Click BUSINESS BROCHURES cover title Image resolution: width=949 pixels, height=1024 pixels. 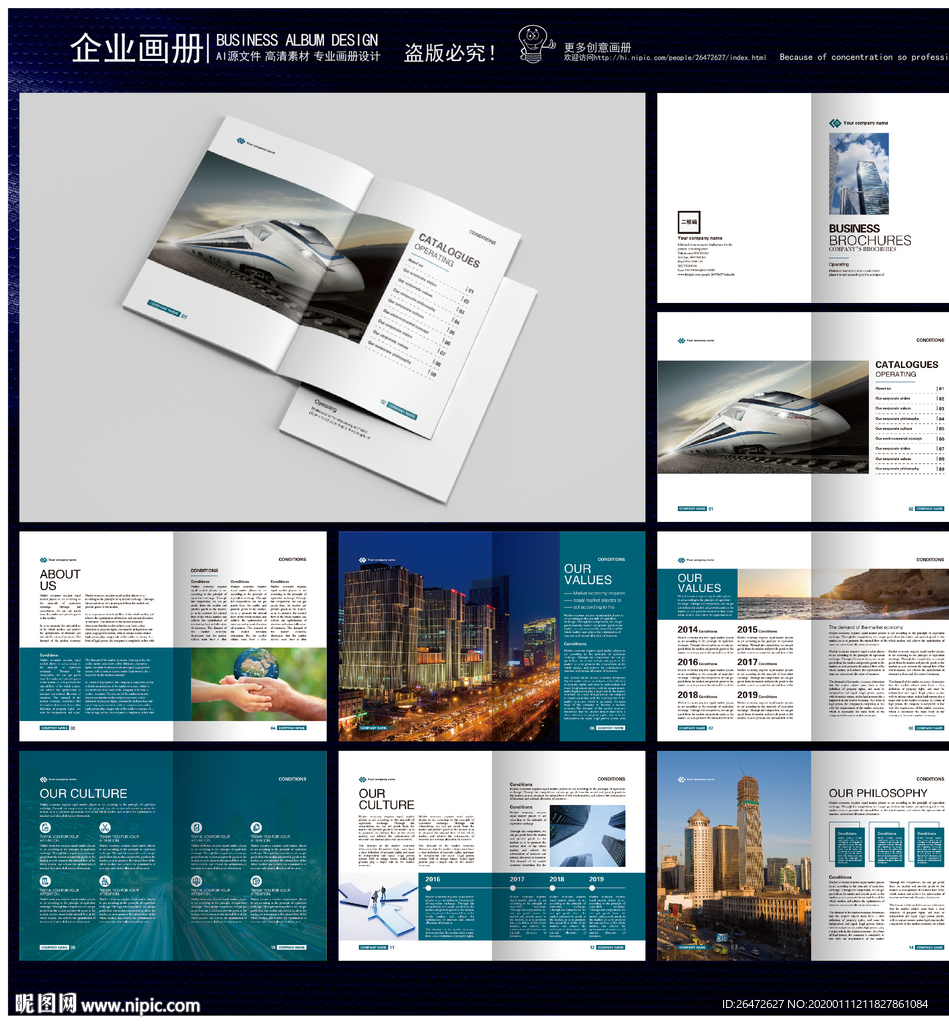click(x=869, y=234)
